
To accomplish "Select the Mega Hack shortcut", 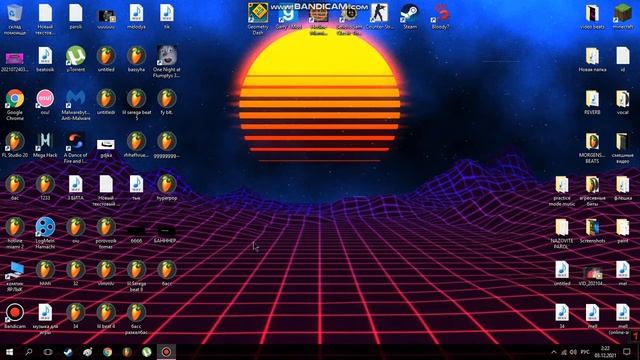I will (45, 144).
